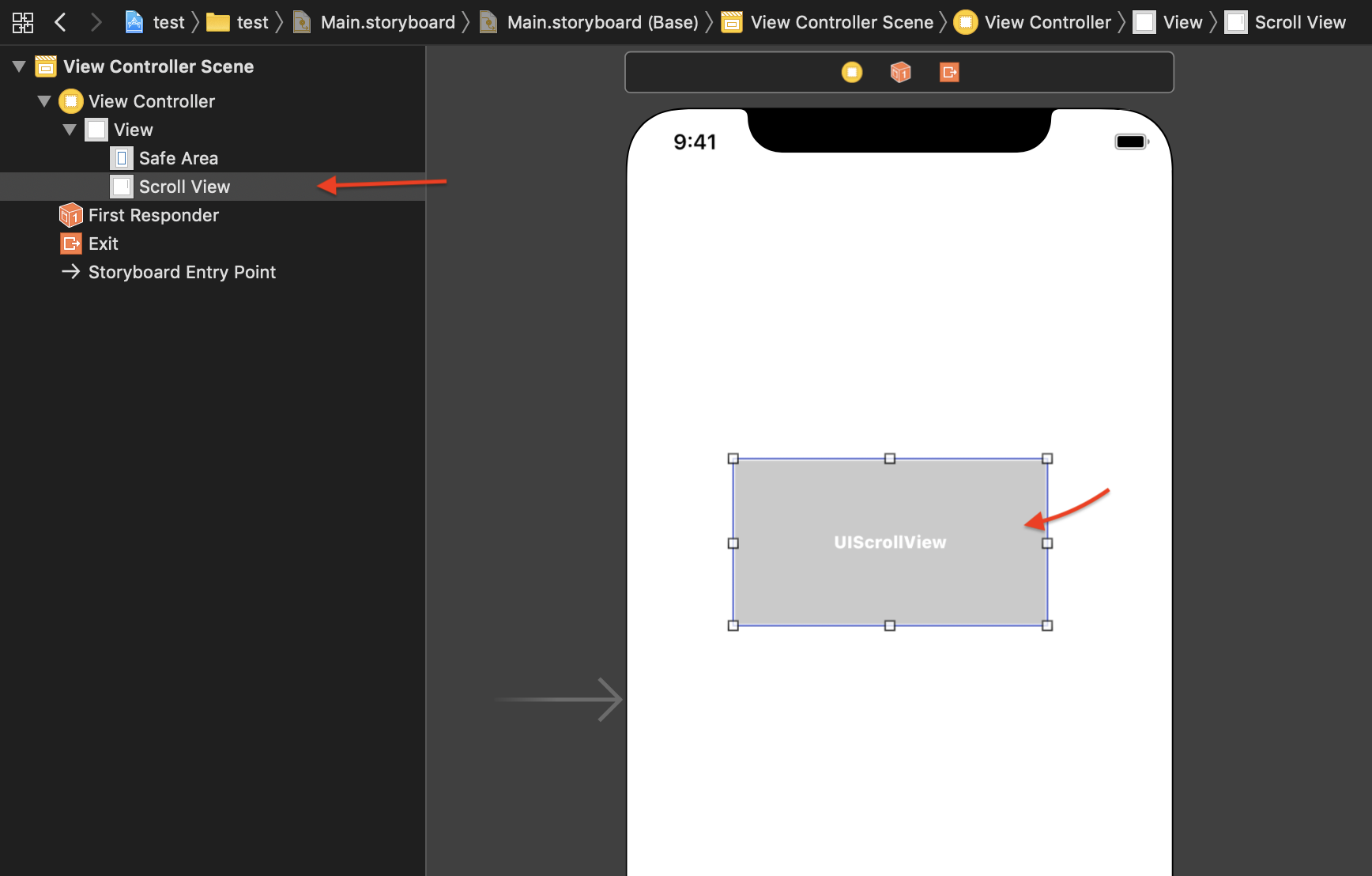Click the View Controller Scene folder icon
This screenshot has width=1372, height=876.
click(46, 66)
